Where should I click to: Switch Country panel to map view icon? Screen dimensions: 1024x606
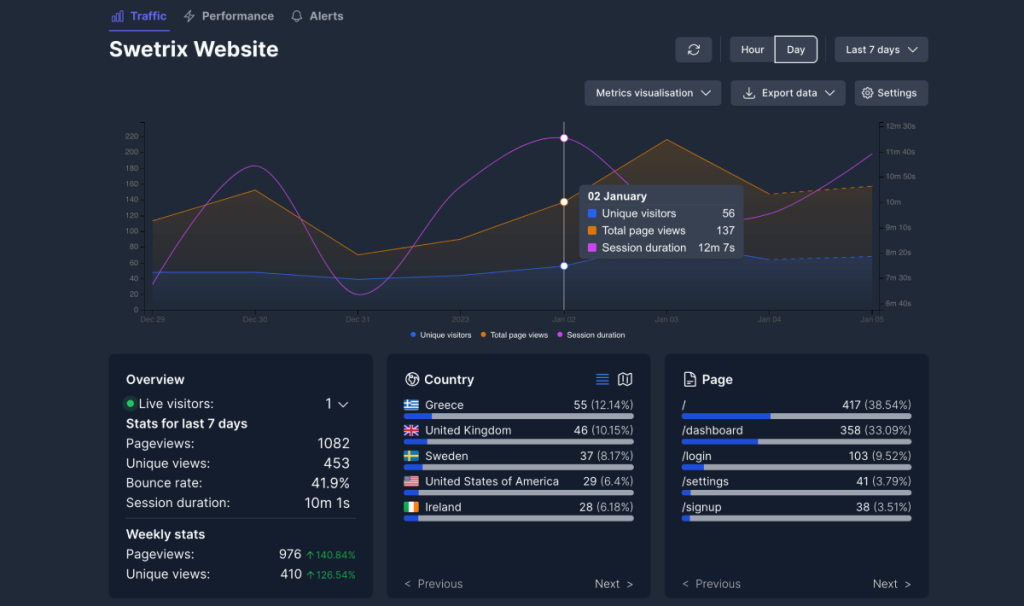click(x=625, y=379)
